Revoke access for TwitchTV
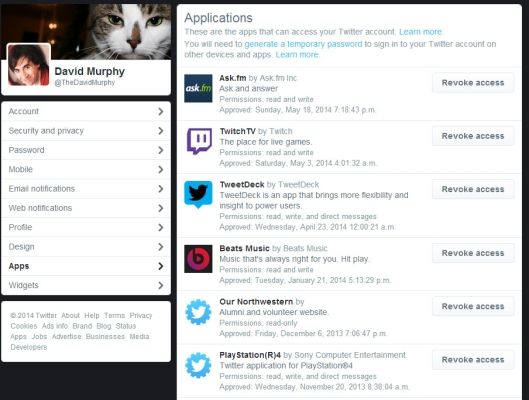Screen dimensions: 529x400 [473, 136]
